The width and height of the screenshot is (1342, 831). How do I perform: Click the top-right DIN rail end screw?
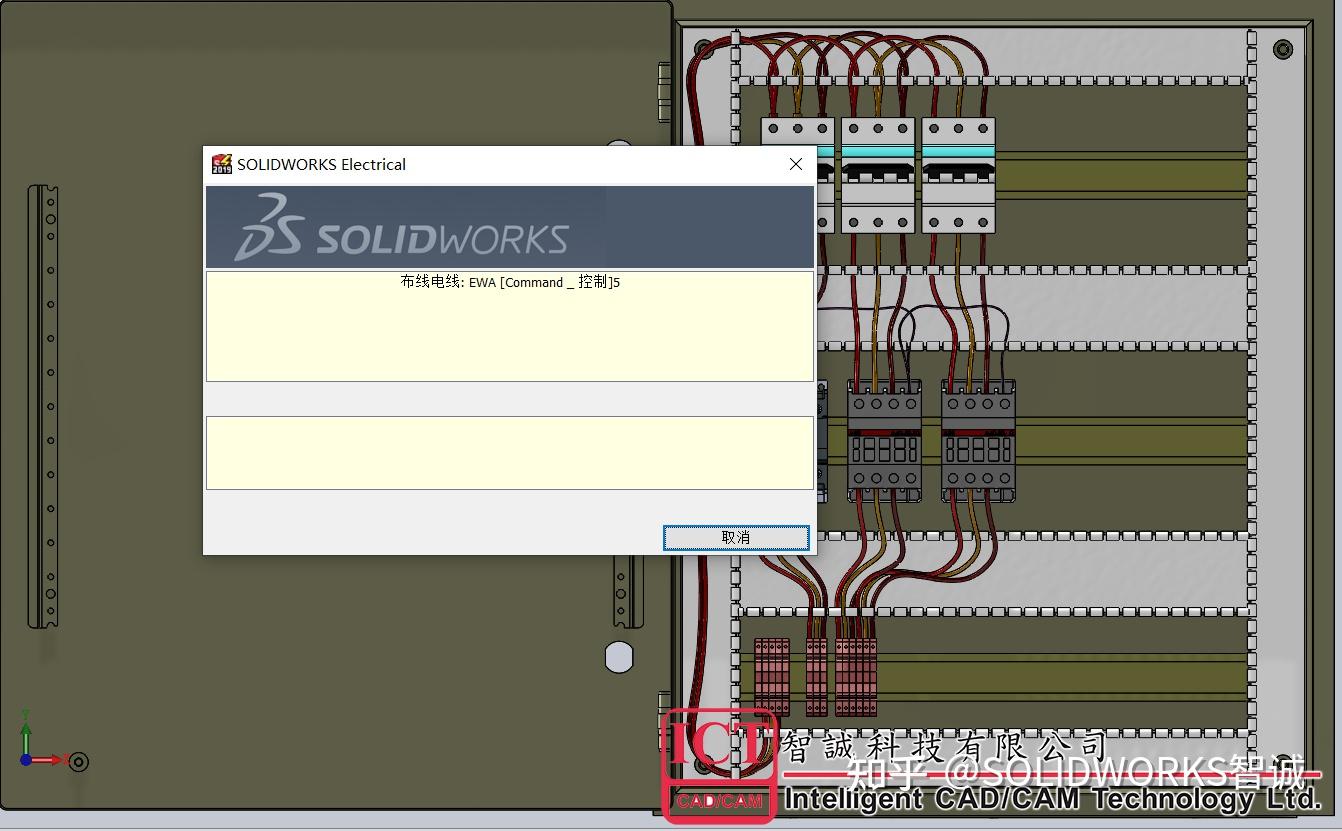coord(1281,47)
